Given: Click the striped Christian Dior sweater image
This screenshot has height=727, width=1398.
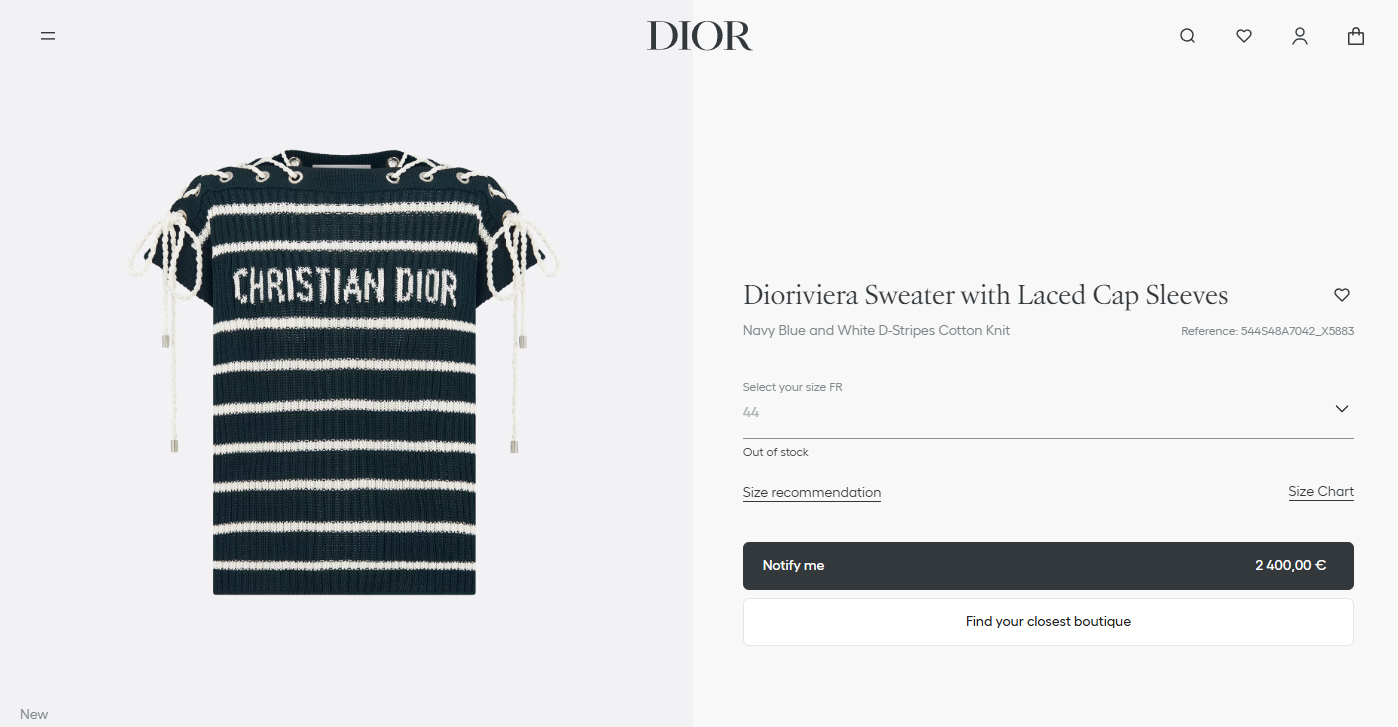Looking at the screenshot, I should (344, 370).
